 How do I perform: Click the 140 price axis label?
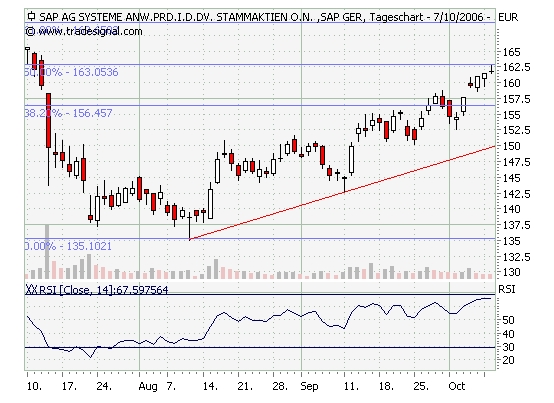click(511, 209)
